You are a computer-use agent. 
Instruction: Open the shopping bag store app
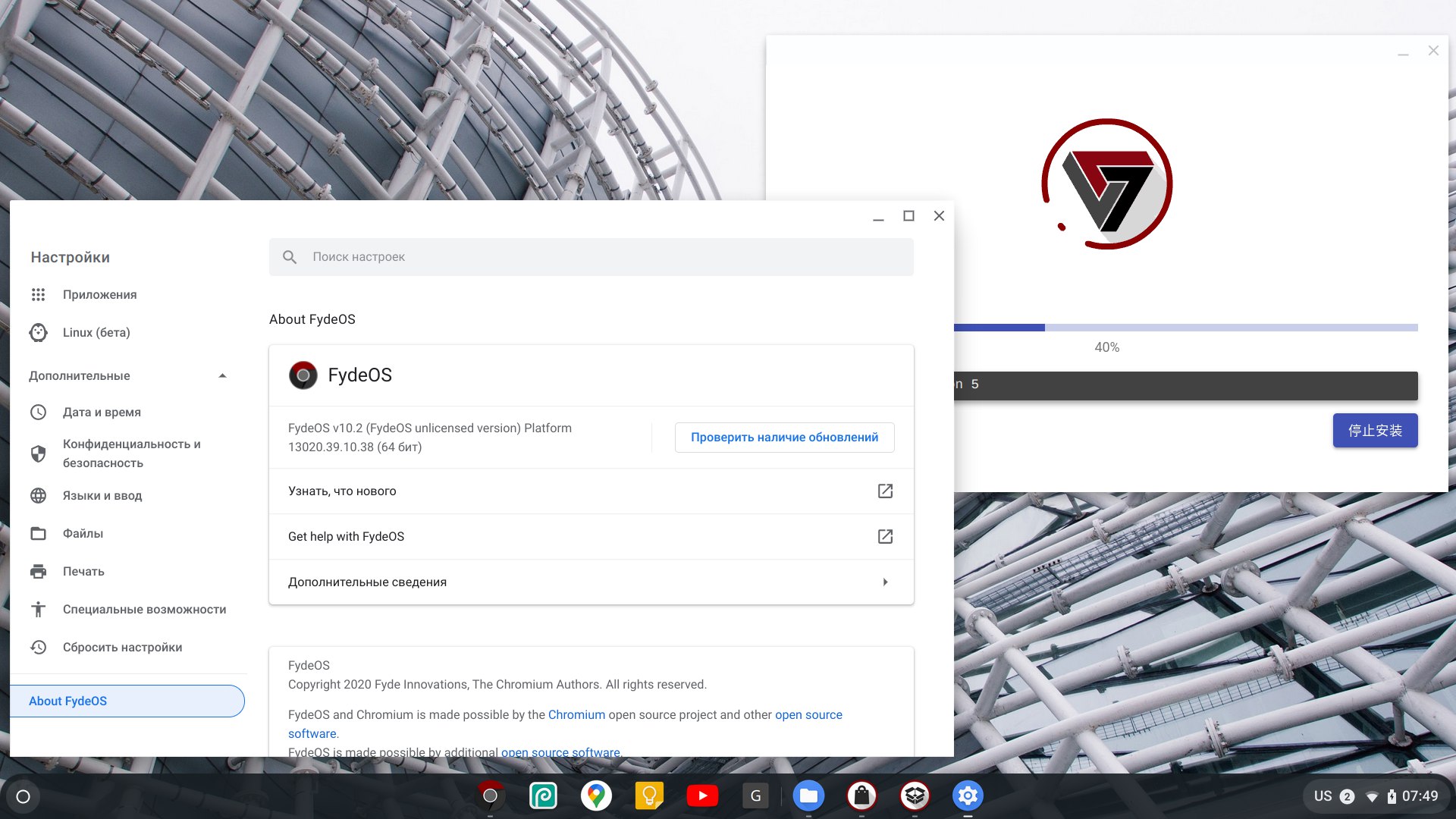coord(861,795)
